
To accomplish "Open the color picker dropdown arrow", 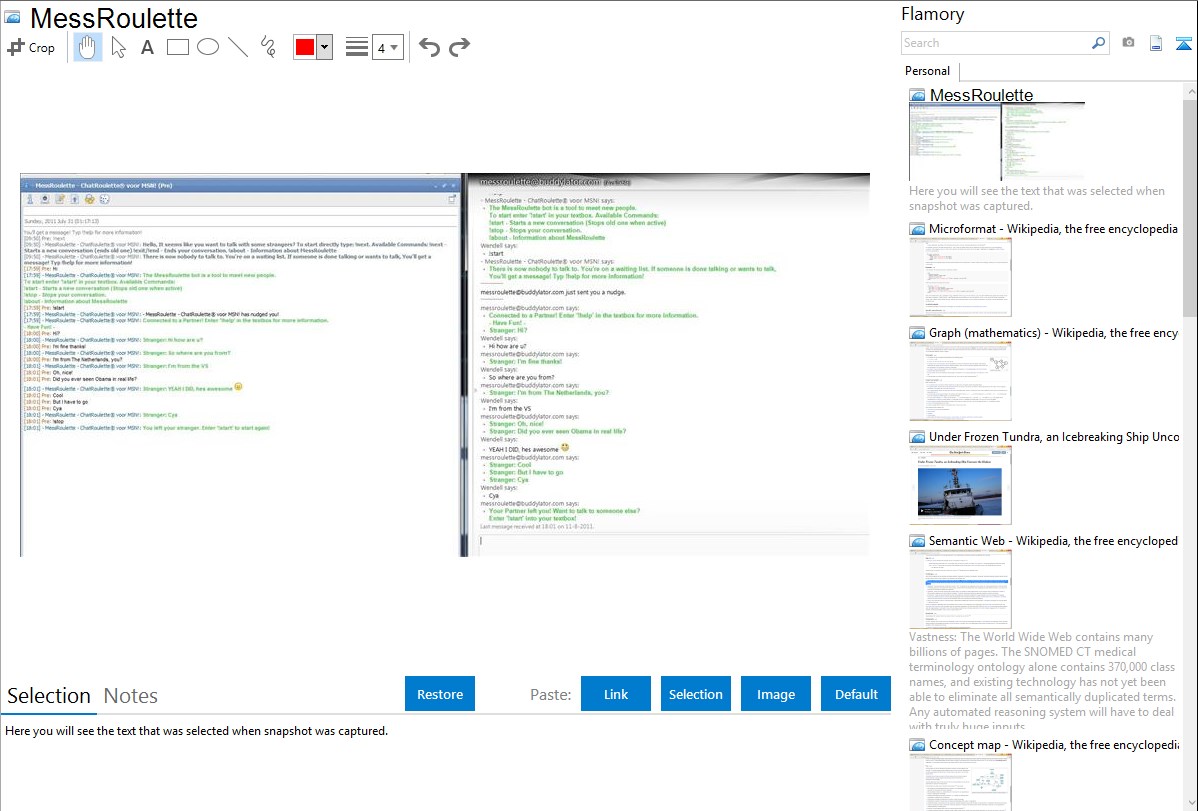I will [x=324, y=47].
